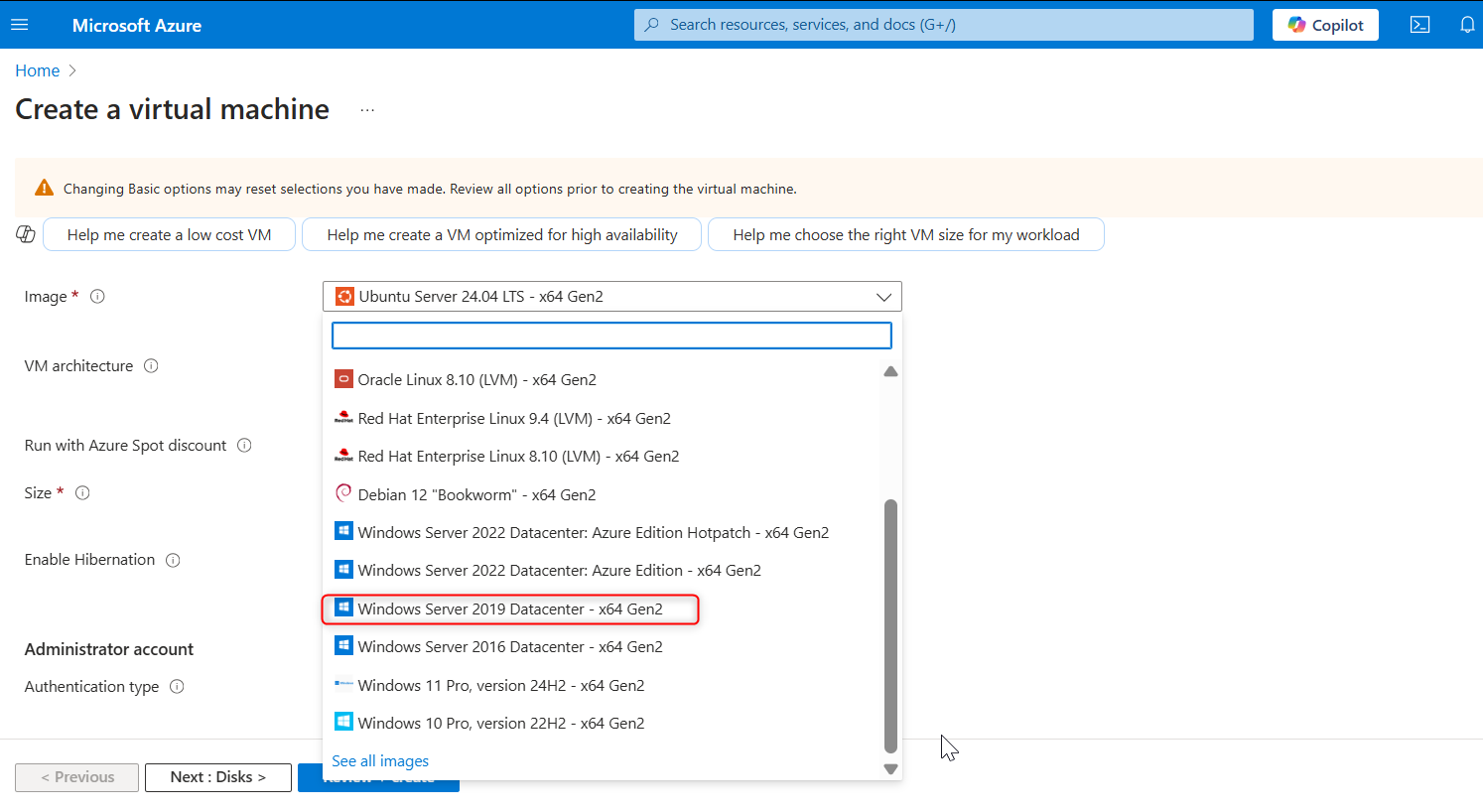Click the Windows 10 Pro icon

(343, 722)
